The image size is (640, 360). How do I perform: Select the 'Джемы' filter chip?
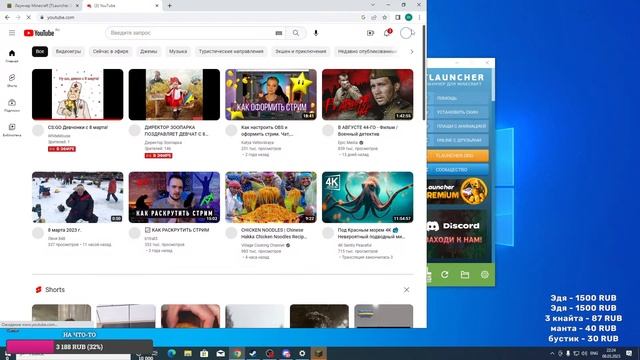(x=149, y=51)
